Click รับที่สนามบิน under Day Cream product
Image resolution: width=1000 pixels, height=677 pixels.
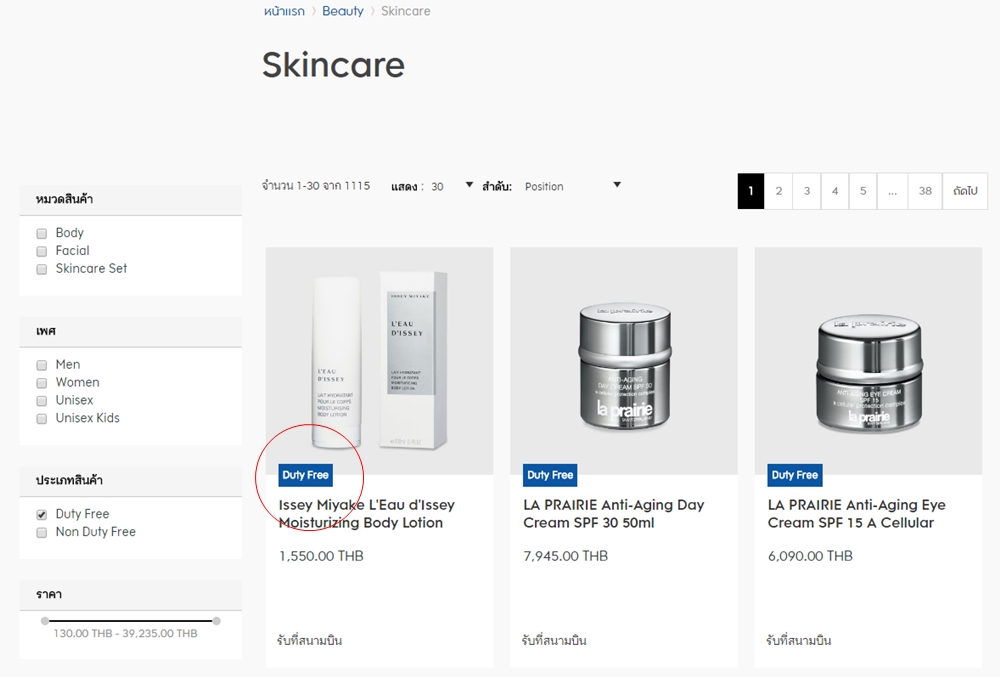tap(554, 641)
